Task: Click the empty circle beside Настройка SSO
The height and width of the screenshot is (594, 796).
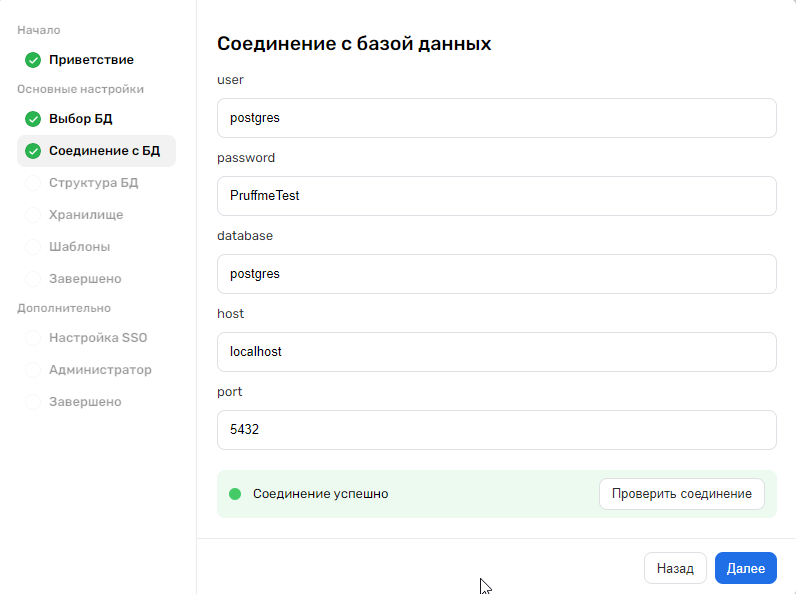Action: pos(33,338)
